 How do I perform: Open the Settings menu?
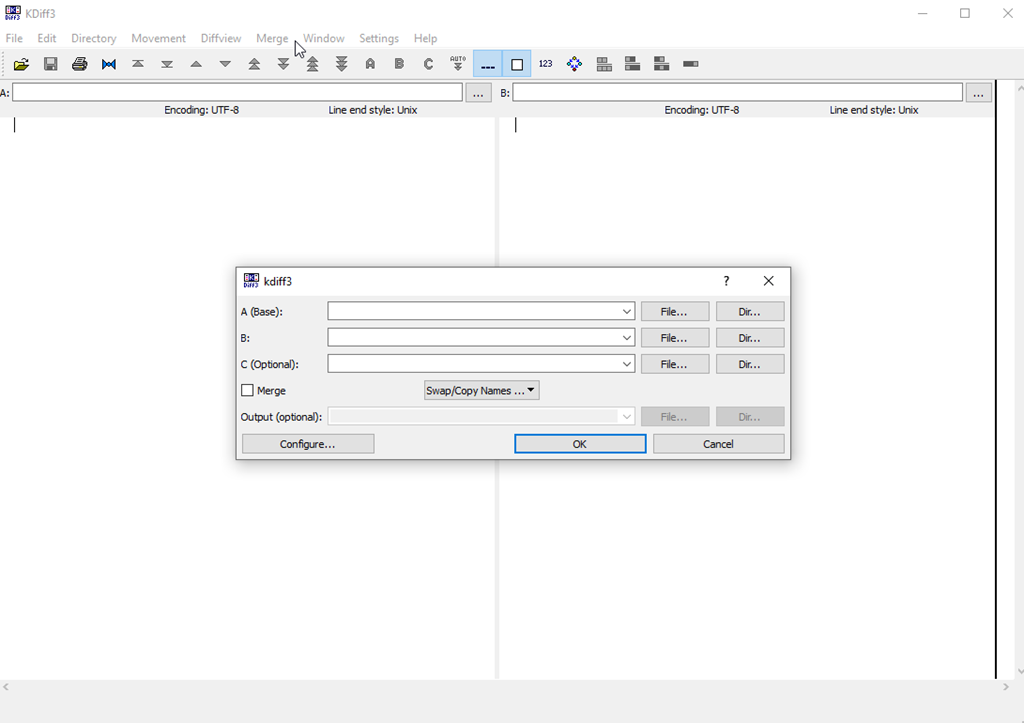point(378,38)
